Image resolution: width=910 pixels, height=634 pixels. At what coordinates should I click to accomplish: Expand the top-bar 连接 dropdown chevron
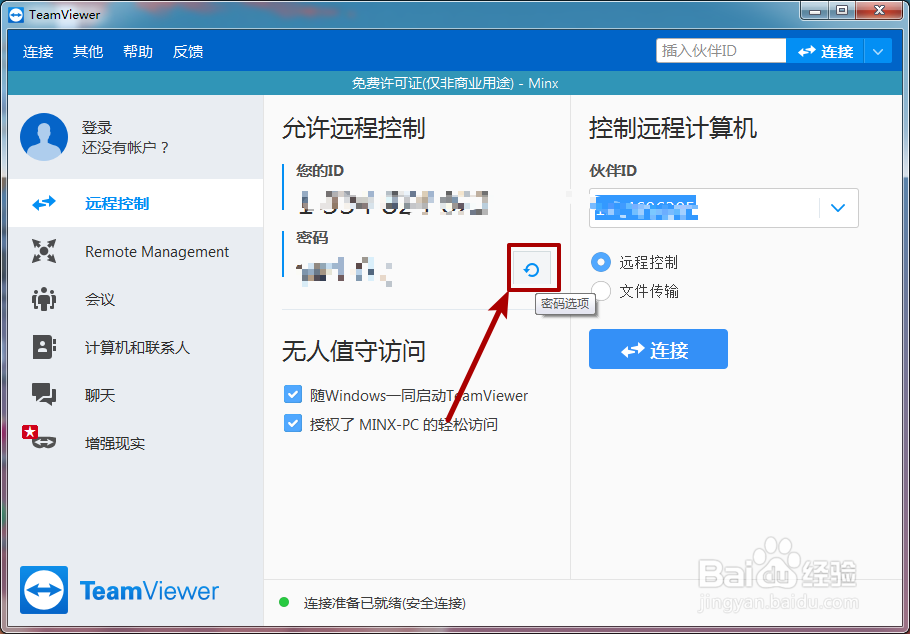[x=878, y=52]
